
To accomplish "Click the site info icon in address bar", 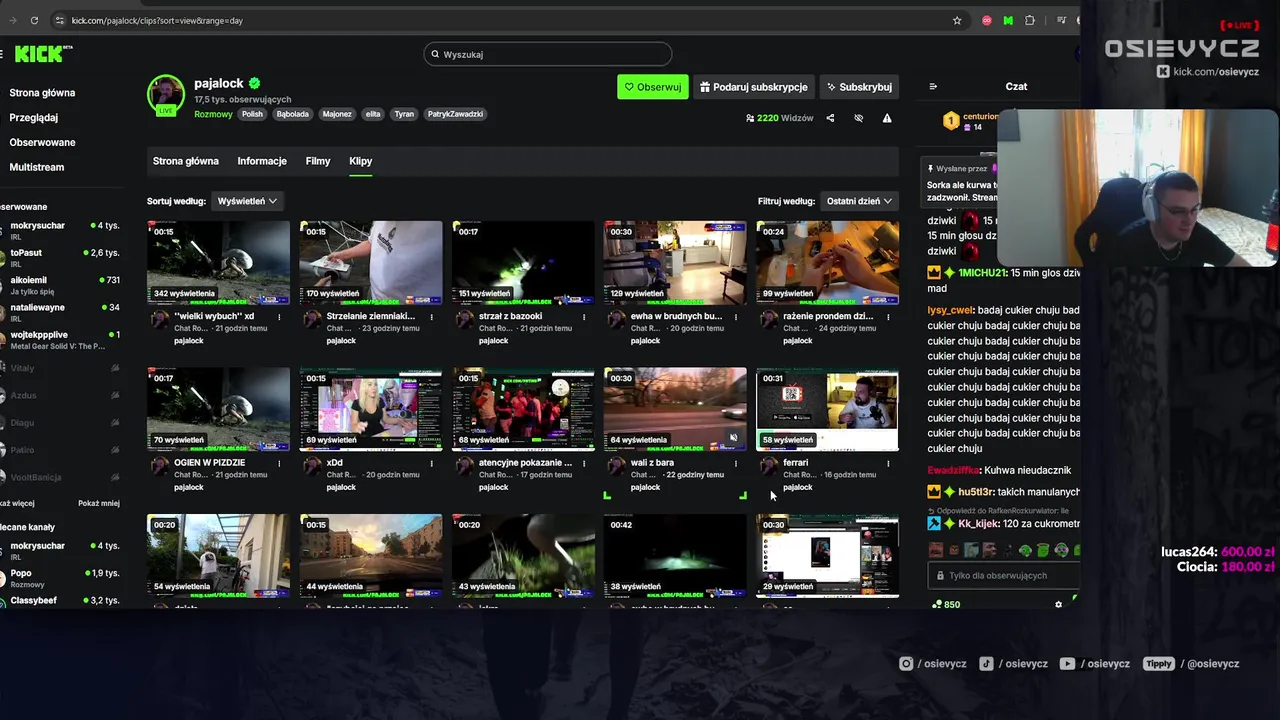I will (60, 20).
